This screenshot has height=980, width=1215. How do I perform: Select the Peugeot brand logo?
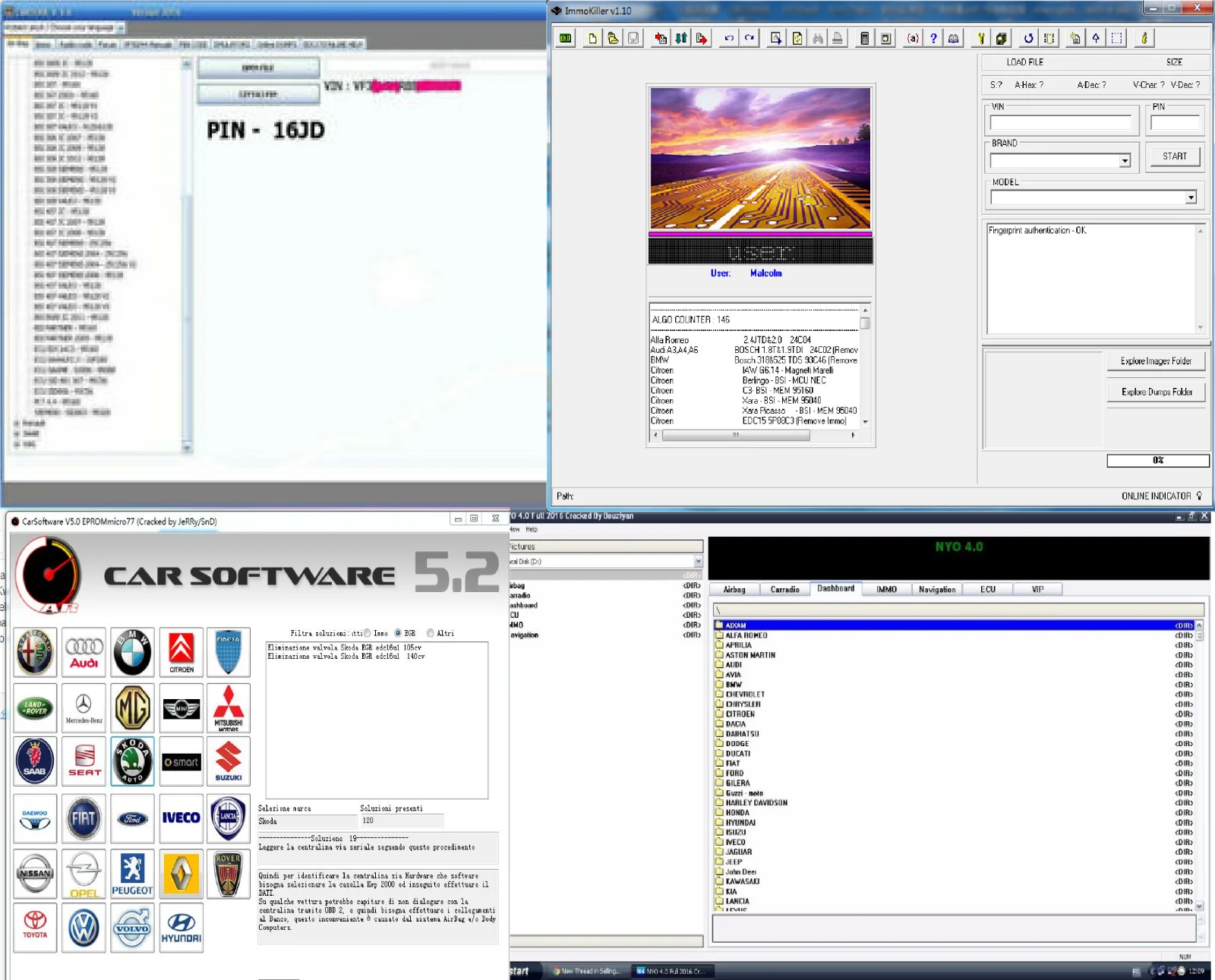(x=132, y=874)
